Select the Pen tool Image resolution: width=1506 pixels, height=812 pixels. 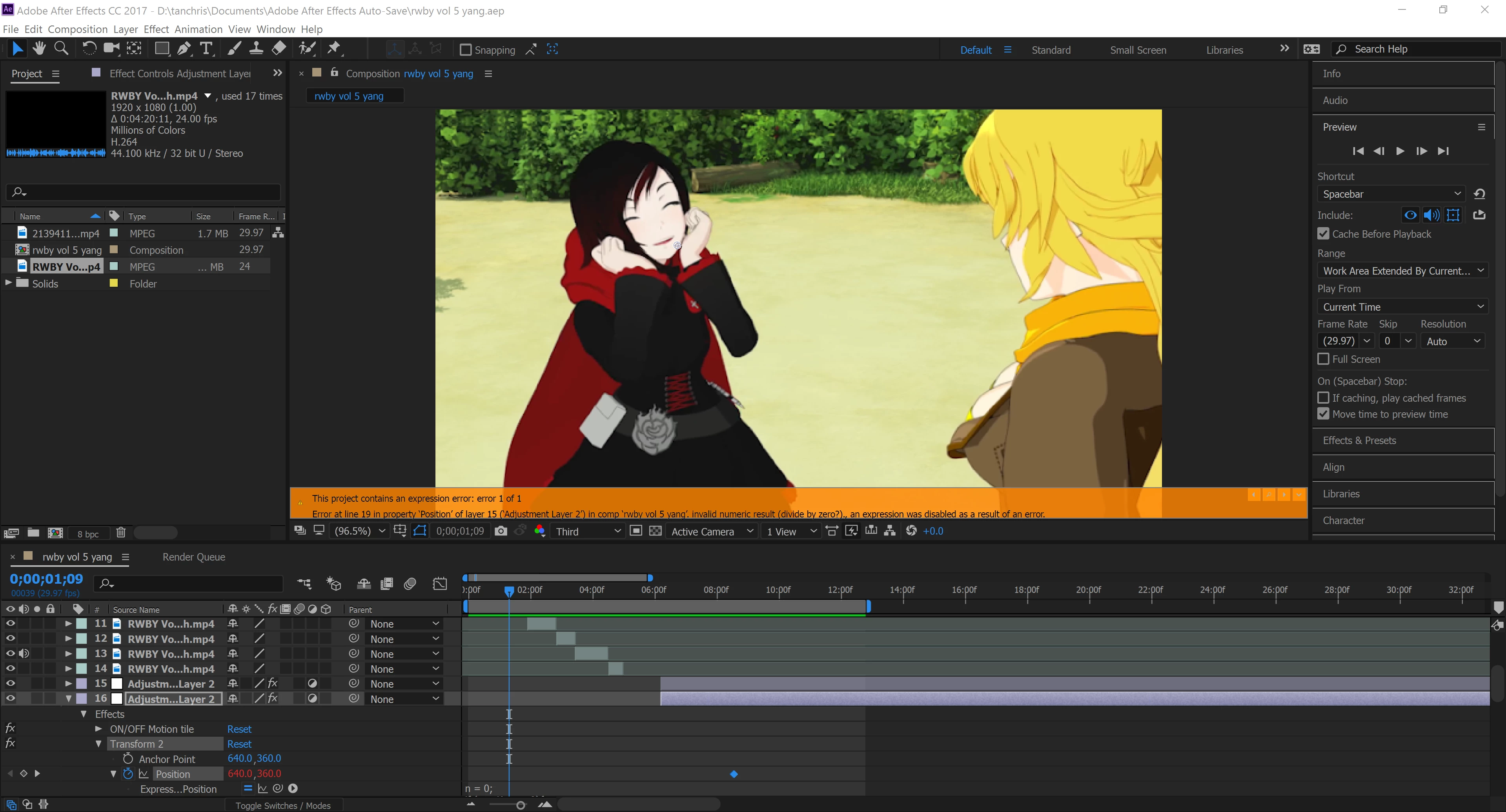click(184, 49)
